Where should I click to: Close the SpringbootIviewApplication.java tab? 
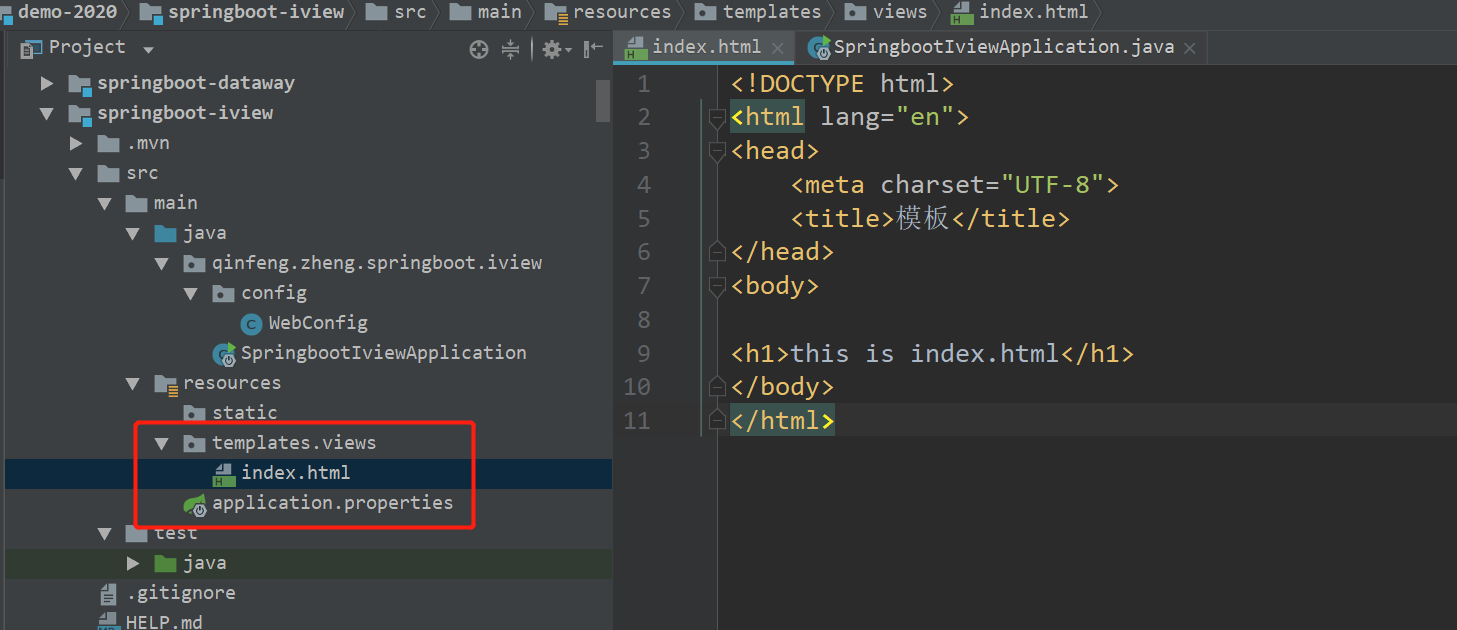[x=1190, y=47]
